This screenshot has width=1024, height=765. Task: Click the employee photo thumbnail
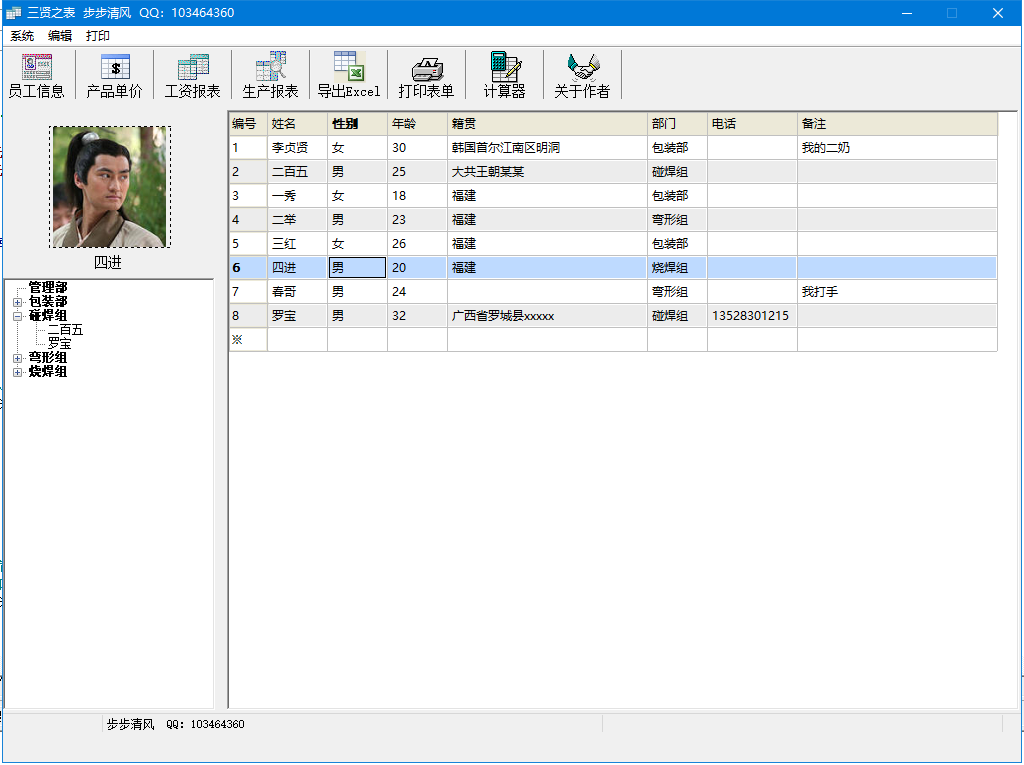click(110, 187)
